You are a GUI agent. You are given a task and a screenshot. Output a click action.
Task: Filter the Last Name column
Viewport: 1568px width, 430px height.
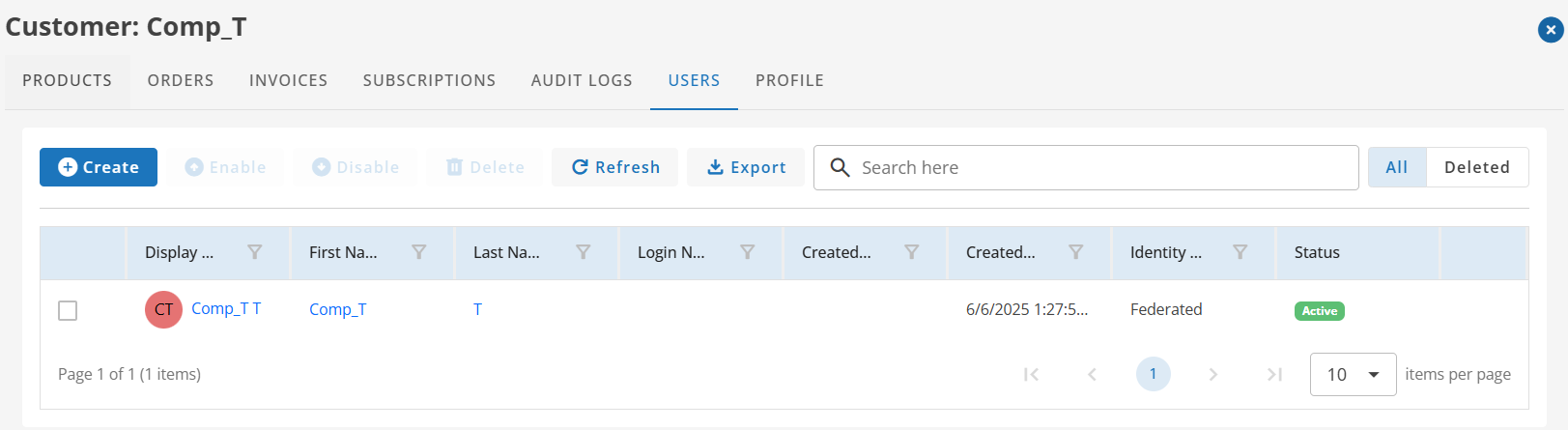point(584,252)
